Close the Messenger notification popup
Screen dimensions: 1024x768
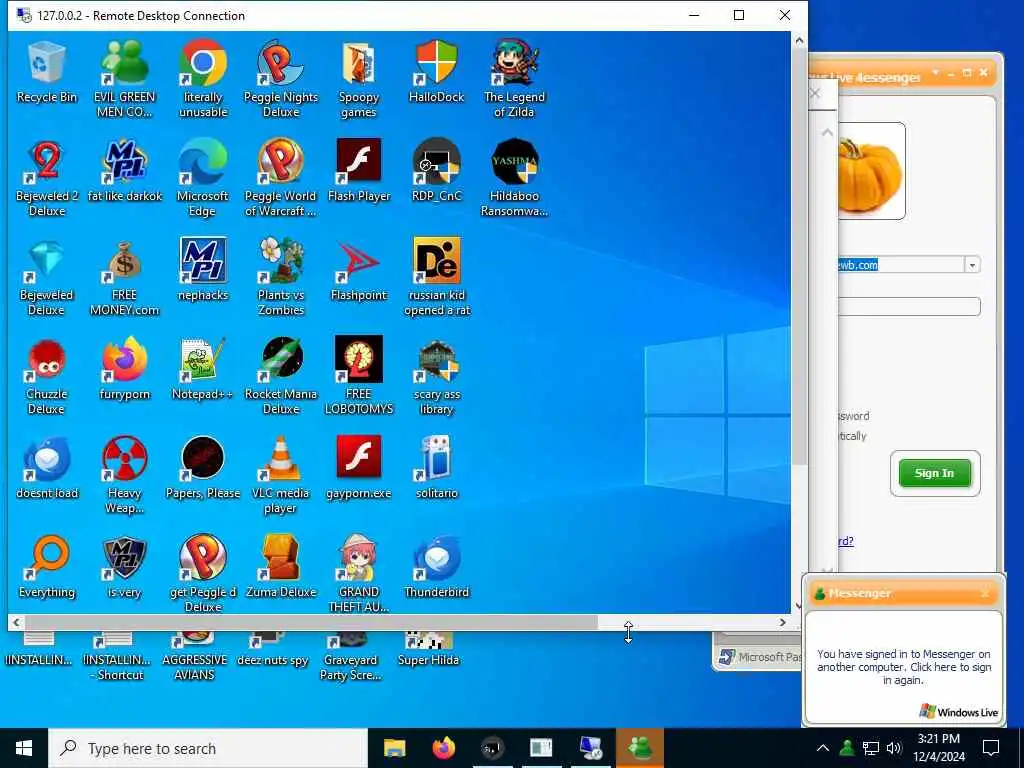[x=985, y=593]
